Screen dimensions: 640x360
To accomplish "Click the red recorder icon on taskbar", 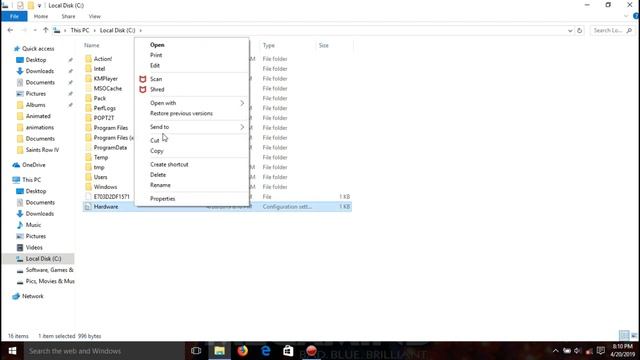I will [x=311, y=351].
